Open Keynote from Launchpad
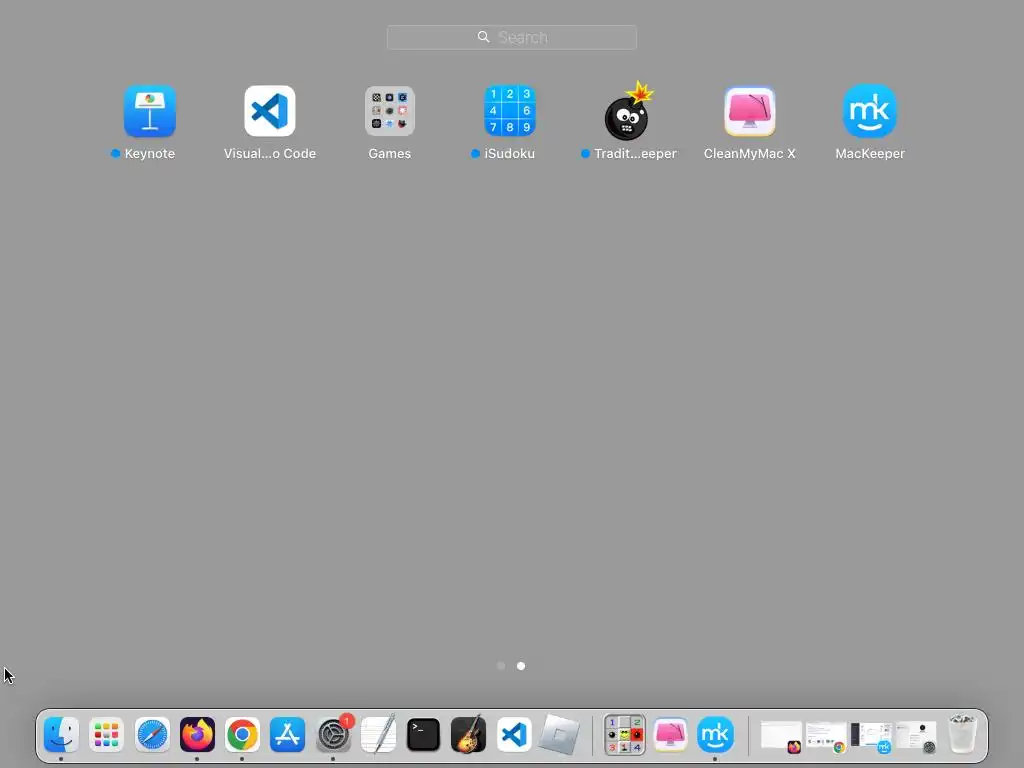The width and height of the screenshot is (1024, 768). click(150, 112)
